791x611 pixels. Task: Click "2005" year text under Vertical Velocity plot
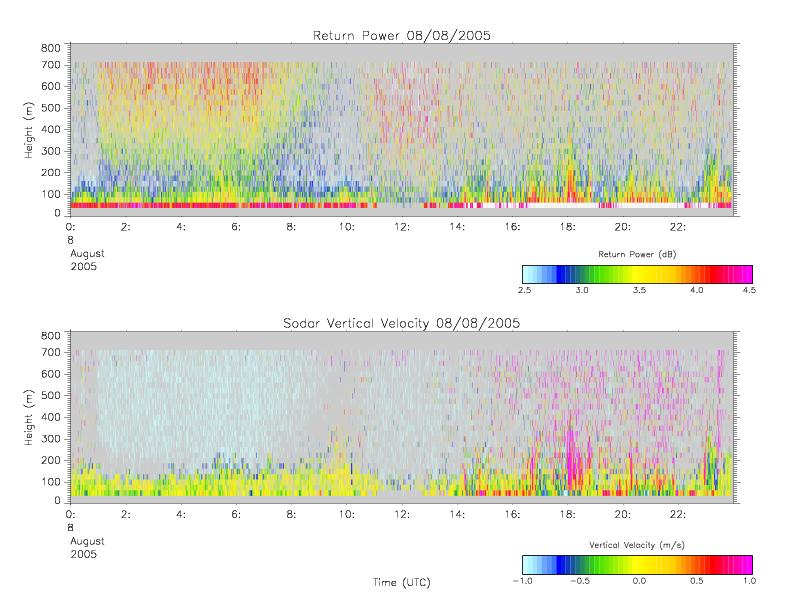(83, 554)
